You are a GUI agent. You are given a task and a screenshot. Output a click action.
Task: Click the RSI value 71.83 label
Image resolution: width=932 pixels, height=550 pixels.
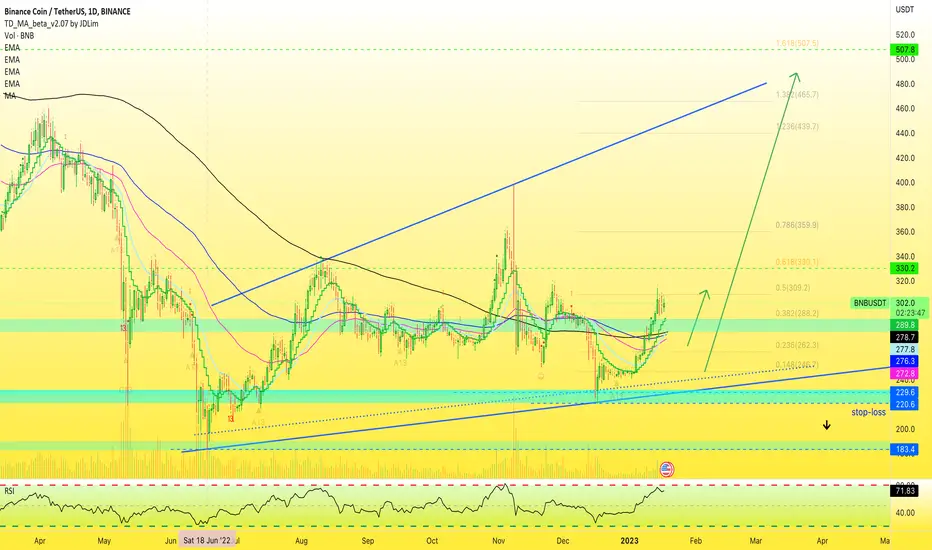pos(904,491)
